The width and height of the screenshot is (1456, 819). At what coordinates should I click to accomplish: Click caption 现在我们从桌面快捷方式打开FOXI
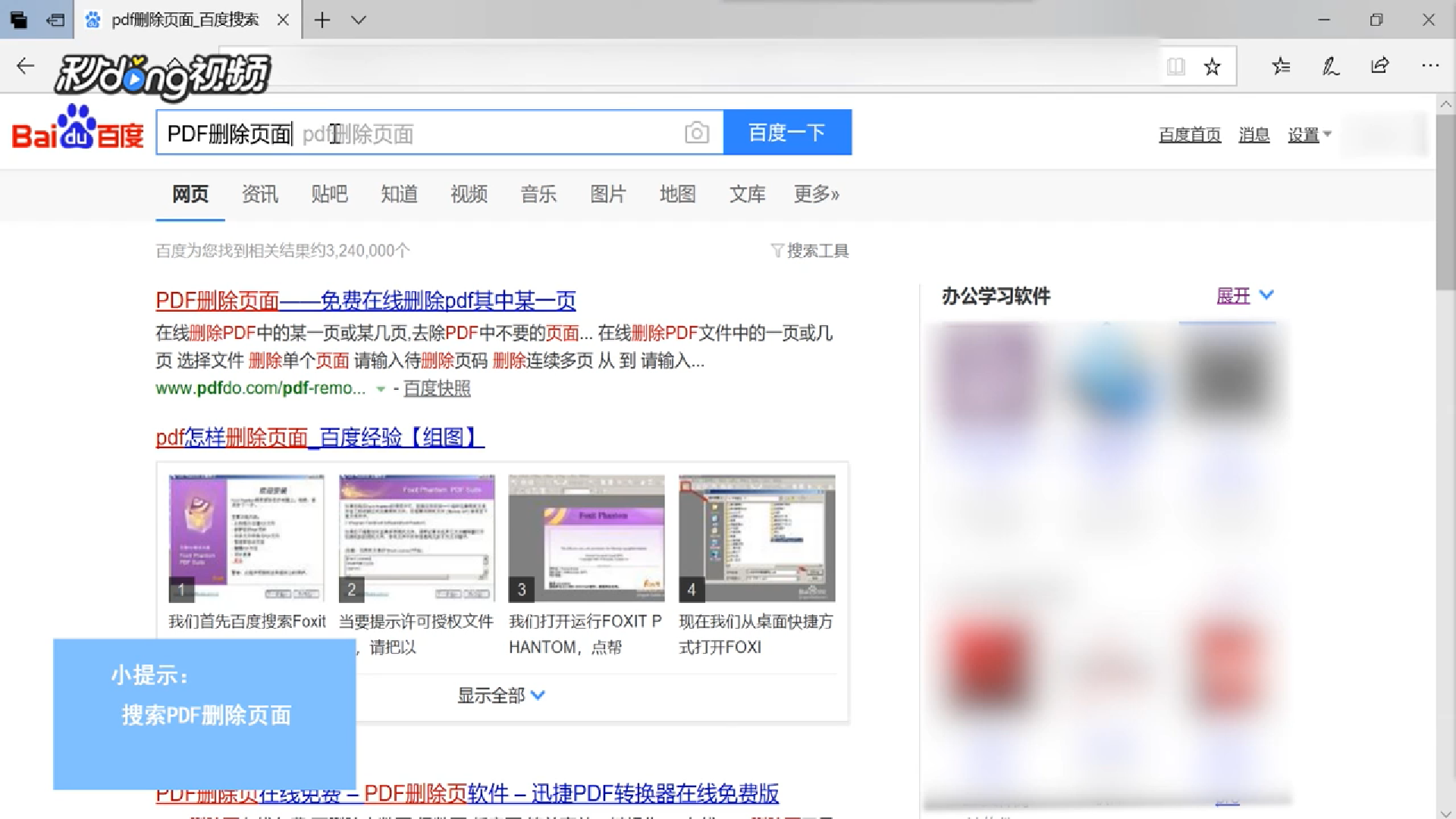coord(756,634)
